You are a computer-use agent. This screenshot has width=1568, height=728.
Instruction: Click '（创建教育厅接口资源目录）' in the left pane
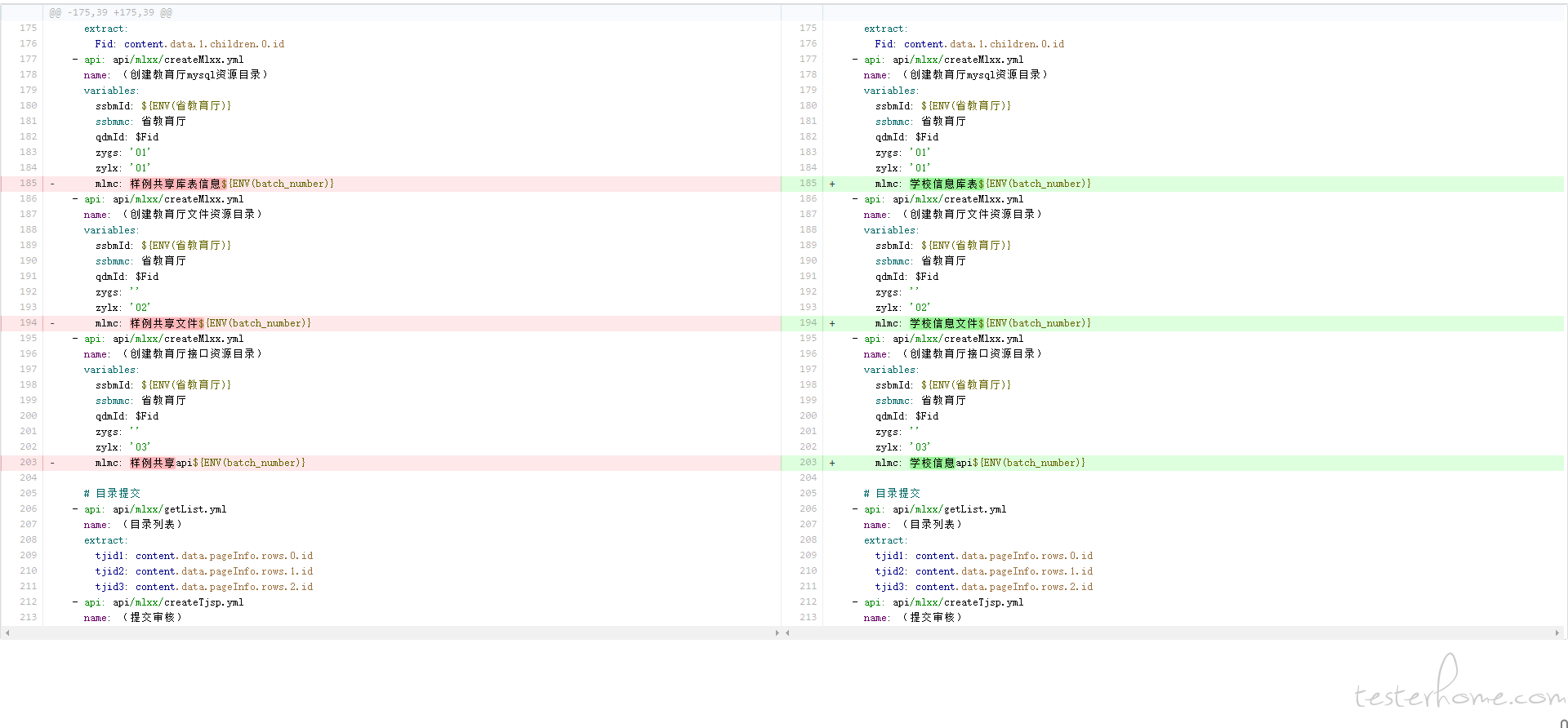[x=193, y=354]
